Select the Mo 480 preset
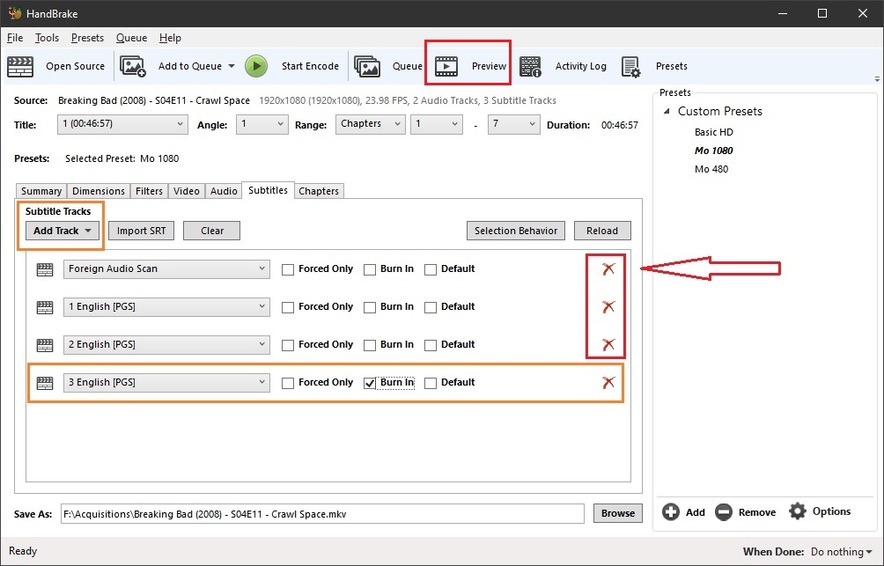884x566 pixels. coord(711,169)
